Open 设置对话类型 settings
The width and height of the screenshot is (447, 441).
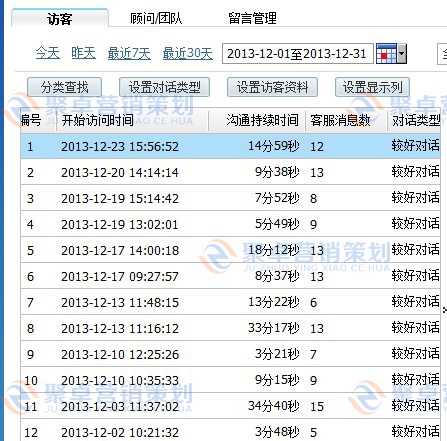pyautogui.click(x=164, y=87)
